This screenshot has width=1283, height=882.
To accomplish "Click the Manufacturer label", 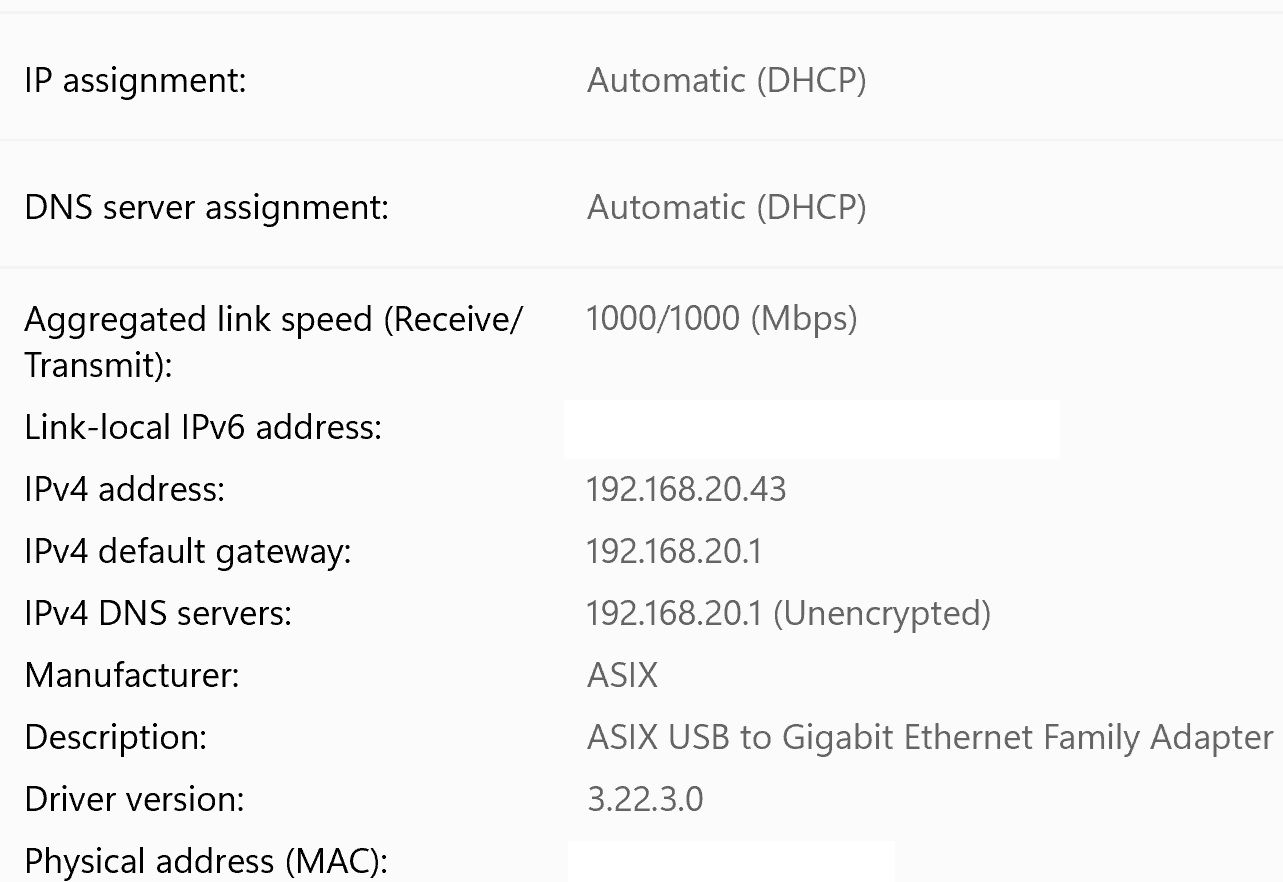I will 132,676.
